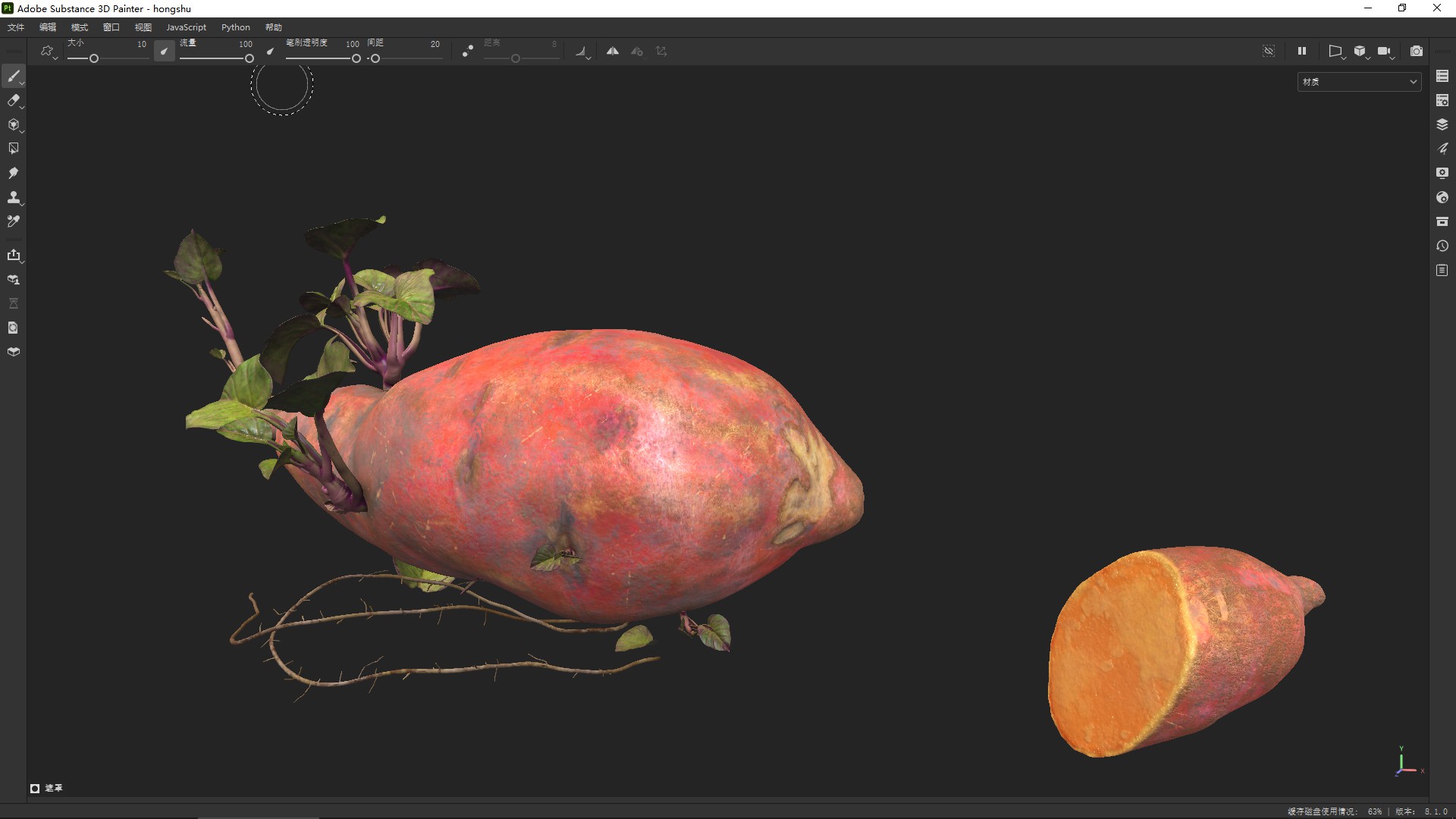The width and height of the screenshot is (1456, 819).
Task: Toggle flow pen pressure button
Action: [271, 51]
